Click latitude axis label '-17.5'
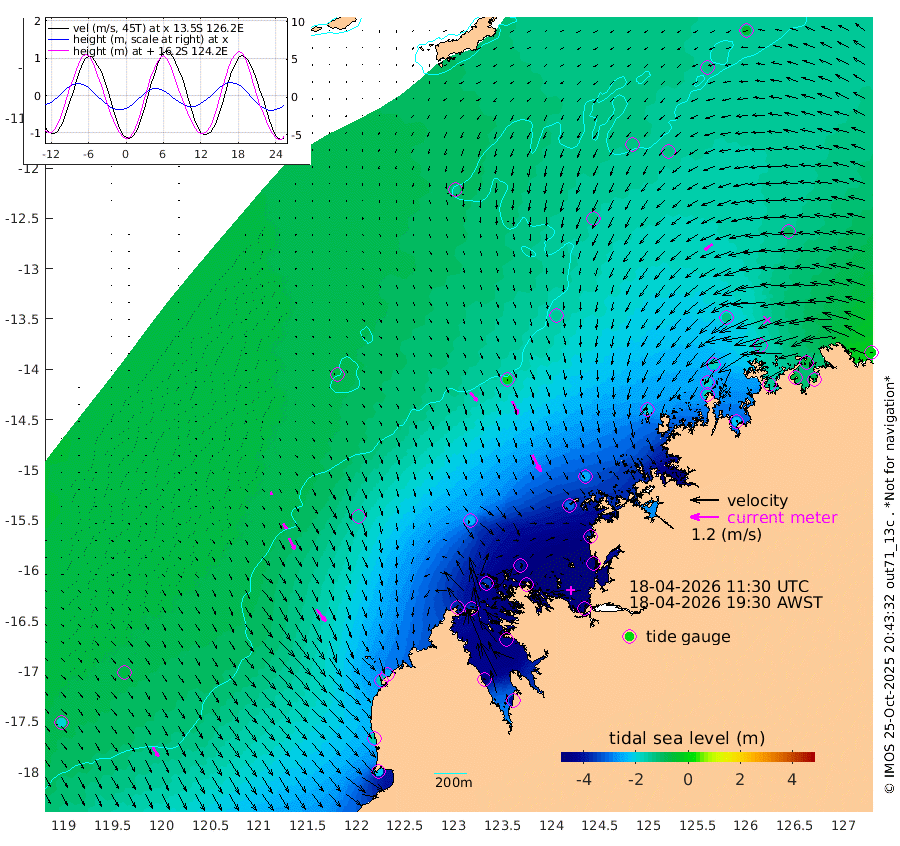 (x=21, y=722)
